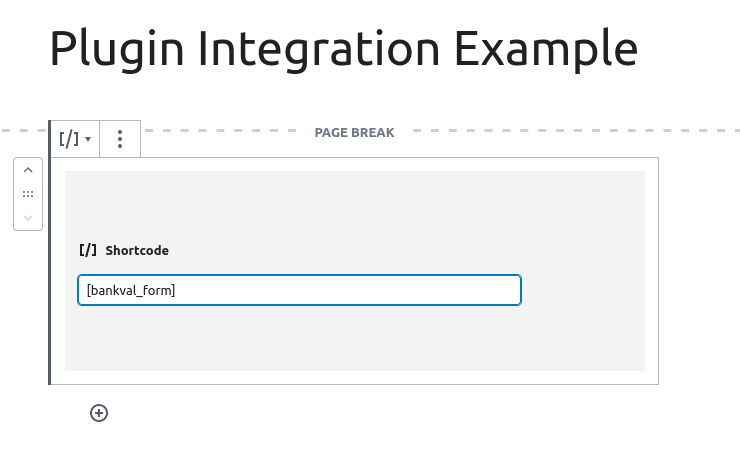Click the gray placeholder area above Shortcode label
The height and width of the screenshot is (456, 740).
click(354, 205)
